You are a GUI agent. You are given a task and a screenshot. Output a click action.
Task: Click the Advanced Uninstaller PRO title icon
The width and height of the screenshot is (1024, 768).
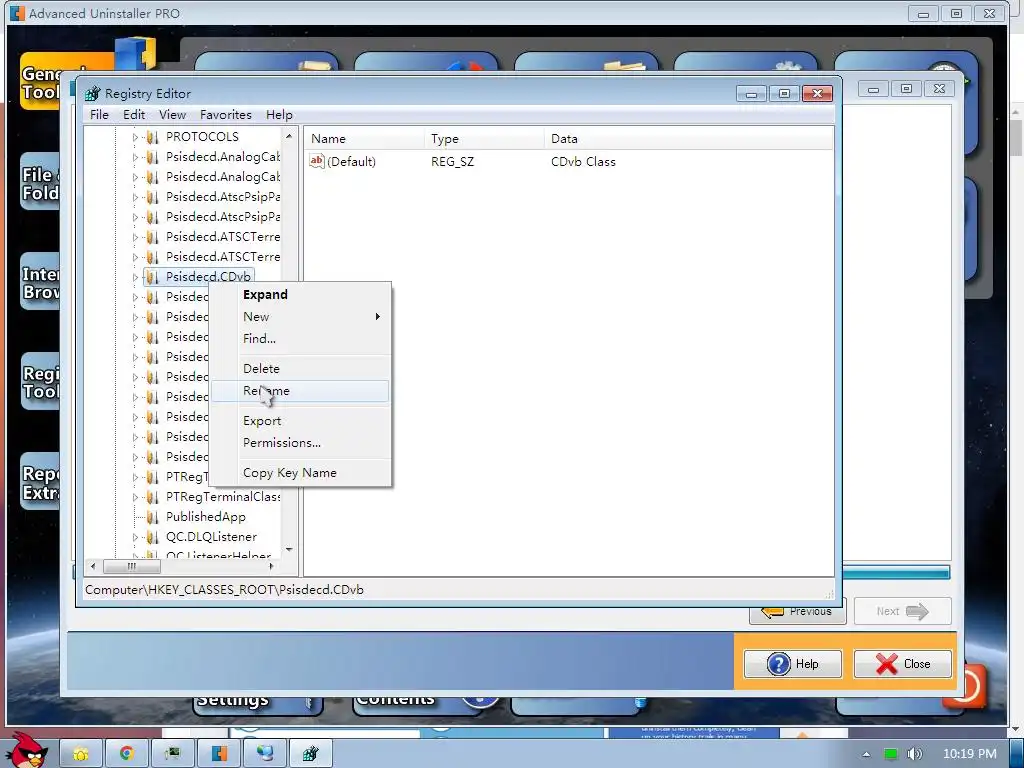17,13
